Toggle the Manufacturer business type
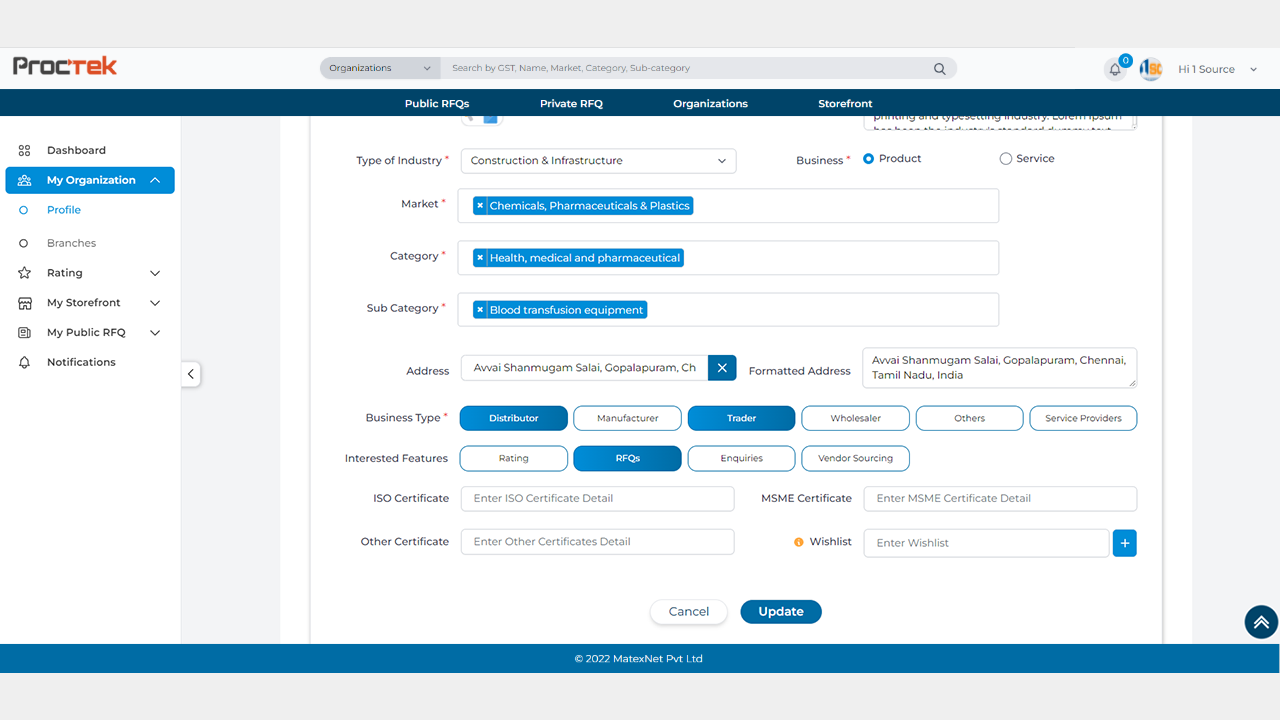Image resolution: width=1280 pixels, height=720 pixels. (627, 418)
